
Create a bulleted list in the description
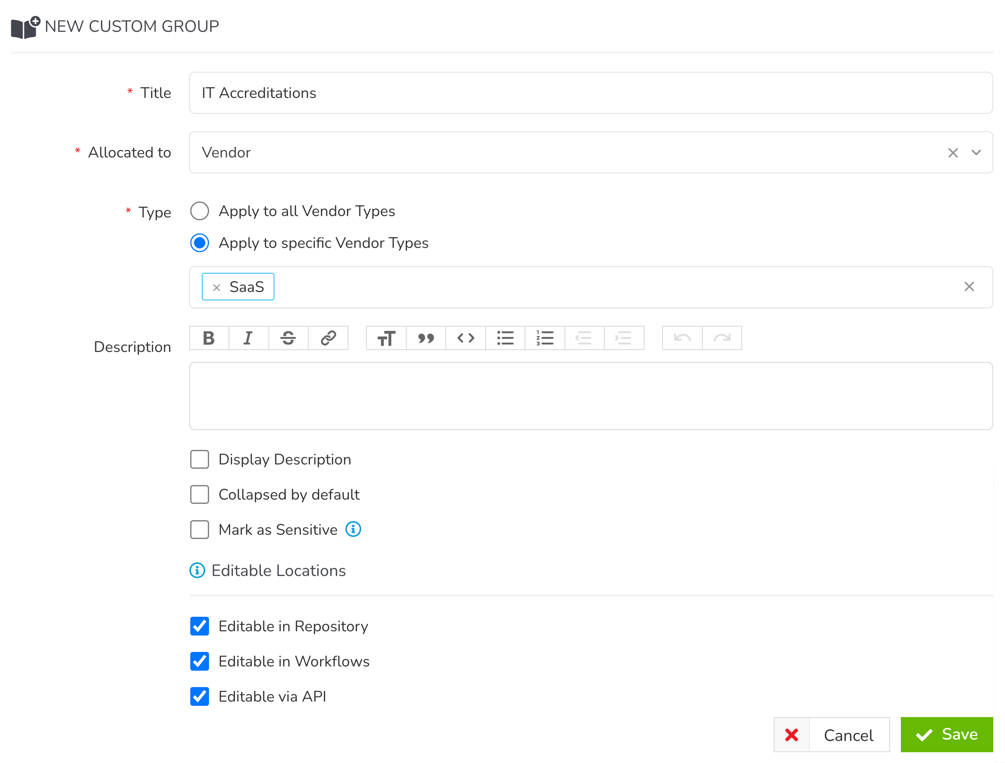click(x=505, y=338)
